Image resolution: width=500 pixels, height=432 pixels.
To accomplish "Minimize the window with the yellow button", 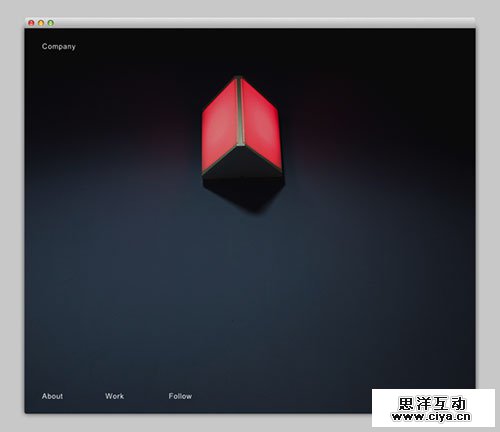I will click(x=41, y=23).
